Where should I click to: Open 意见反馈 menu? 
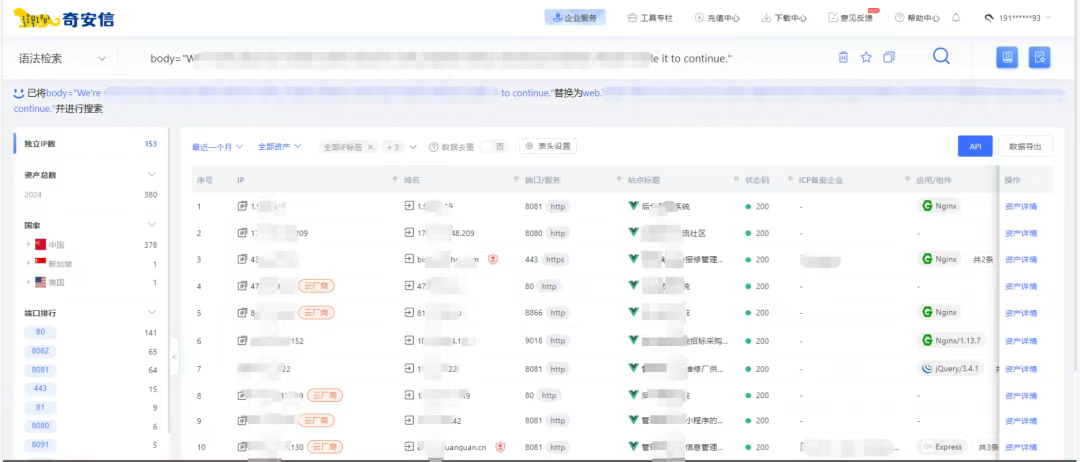coord(851,18)
